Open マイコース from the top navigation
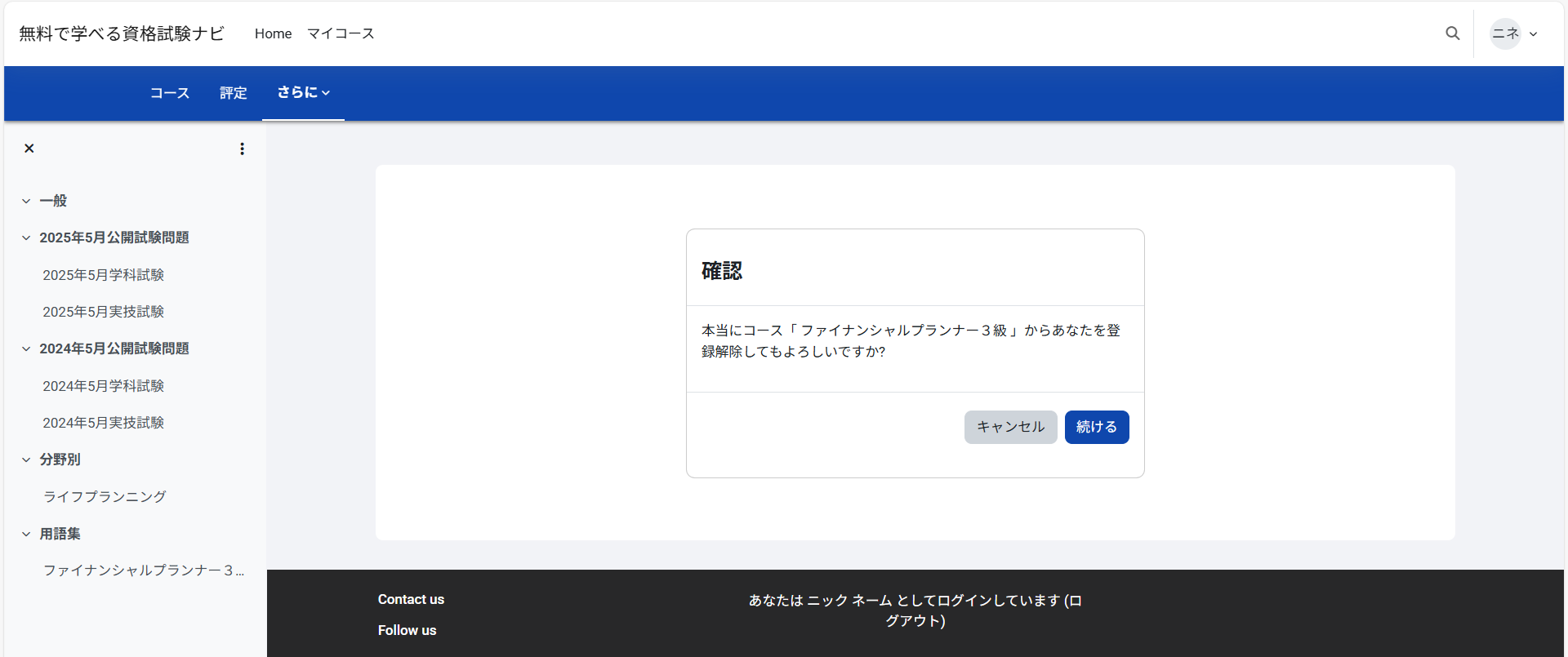 (x=341, y=33)
